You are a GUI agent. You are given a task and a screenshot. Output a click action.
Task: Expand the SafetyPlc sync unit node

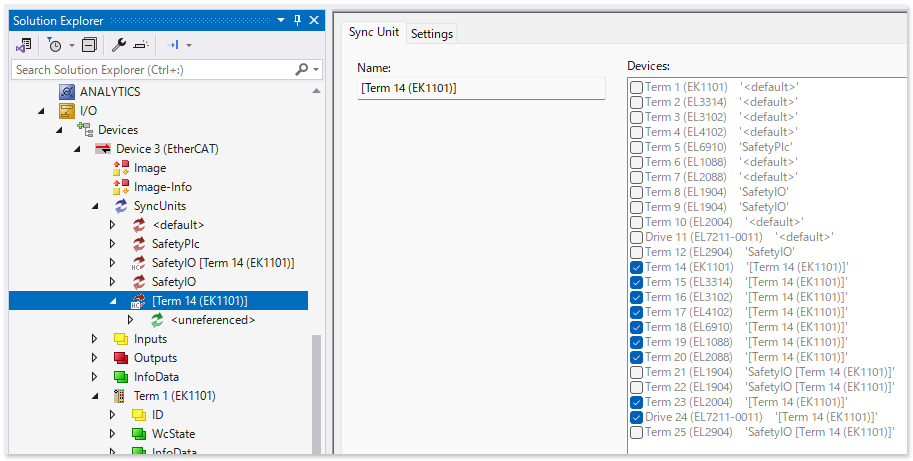(x=113, y=244)
